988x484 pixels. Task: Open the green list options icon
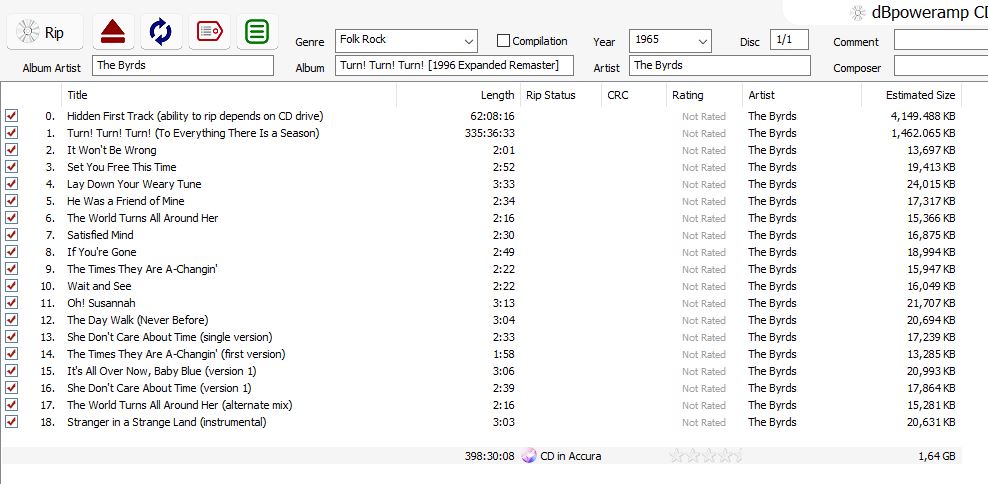[x=257, y=32]
